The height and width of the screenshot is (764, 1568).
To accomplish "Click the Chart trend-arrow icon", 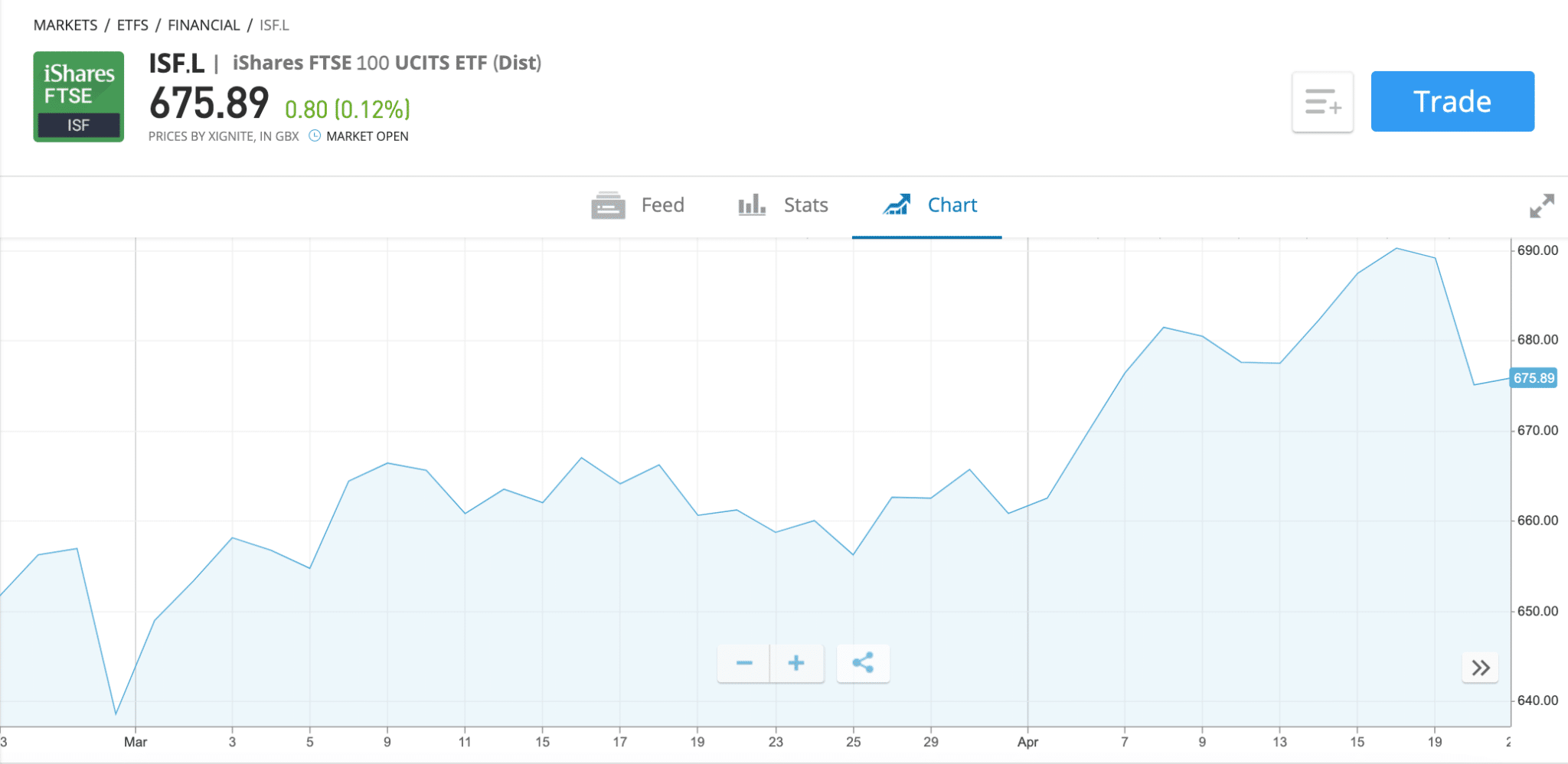I will coord(897,204).
